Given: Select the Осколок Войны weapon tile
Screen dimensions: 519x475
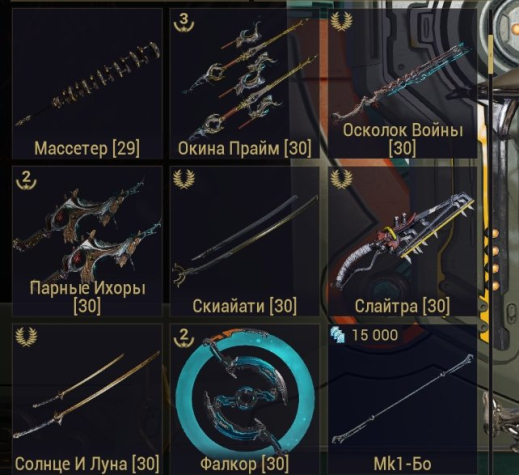Looking at the screenshot, I should coord(403,83).
